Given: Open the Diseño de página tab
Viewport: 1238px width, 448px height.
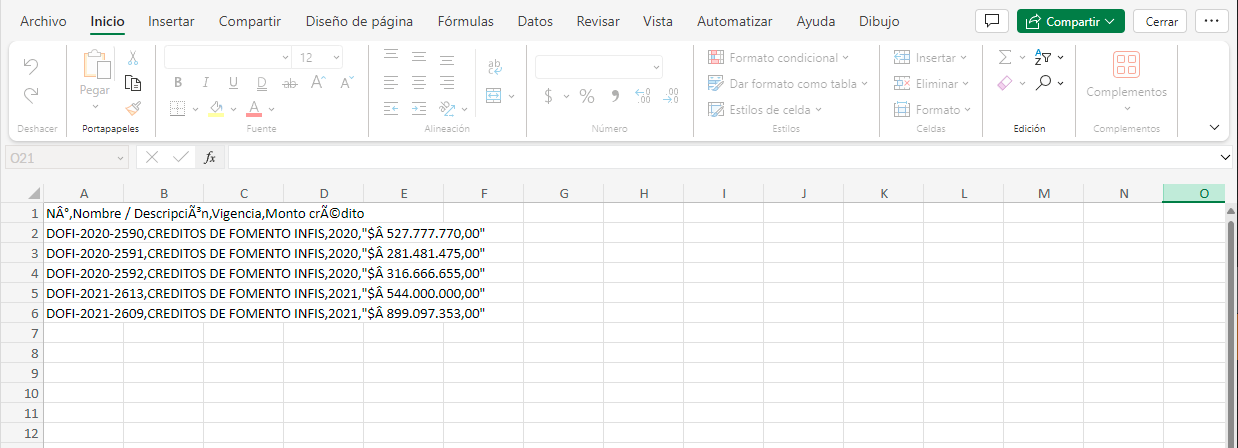Looking at the screenshot, I should coord(359,21).
